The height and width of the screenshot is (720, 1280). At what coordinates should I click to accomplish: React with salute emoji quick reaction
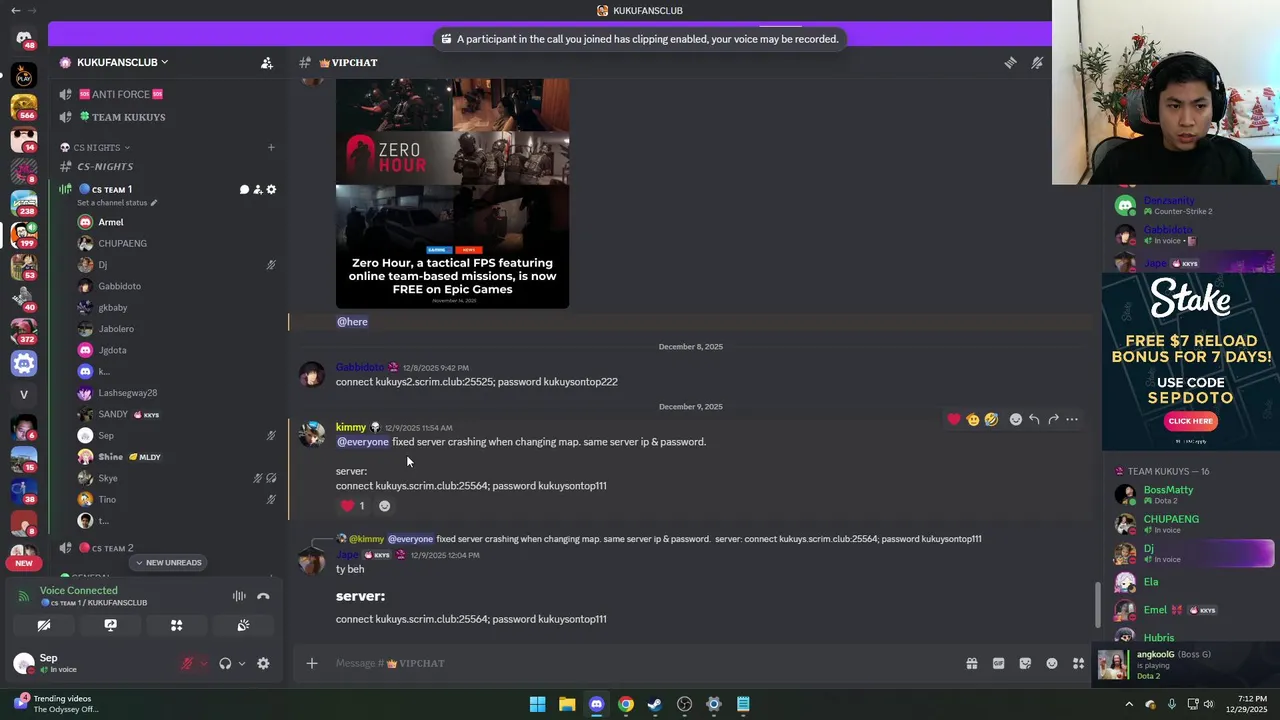[x=973, y=419]
